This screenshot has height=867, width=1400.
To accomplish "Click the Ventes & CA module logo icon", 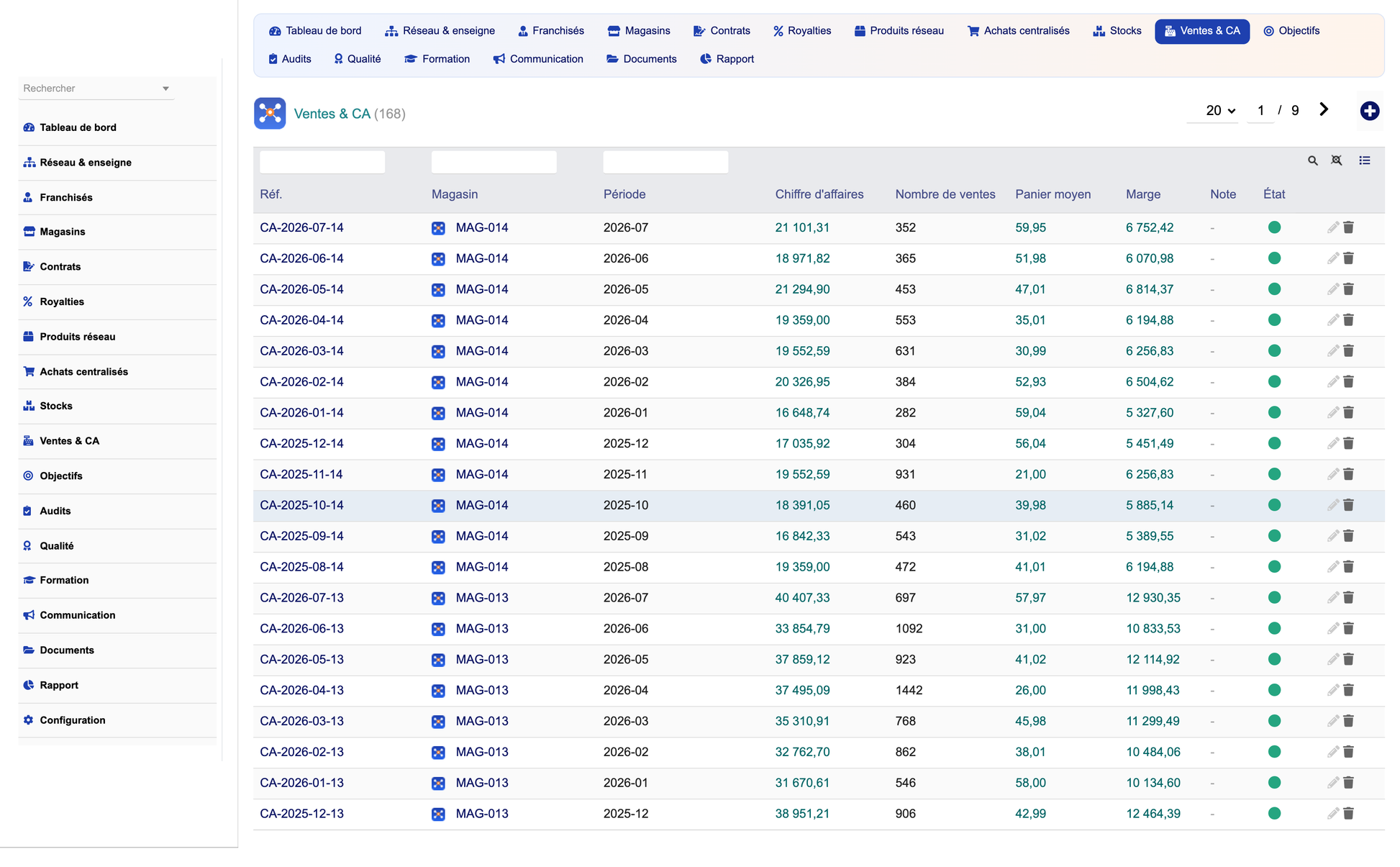I will (x=270, y=114).
